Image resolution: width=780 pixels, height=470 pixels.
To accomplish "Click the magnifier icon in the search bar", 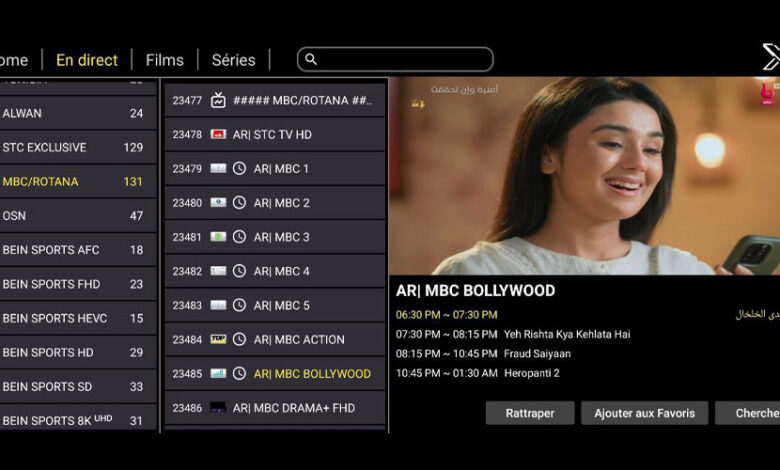I will [x=311, y=60].
